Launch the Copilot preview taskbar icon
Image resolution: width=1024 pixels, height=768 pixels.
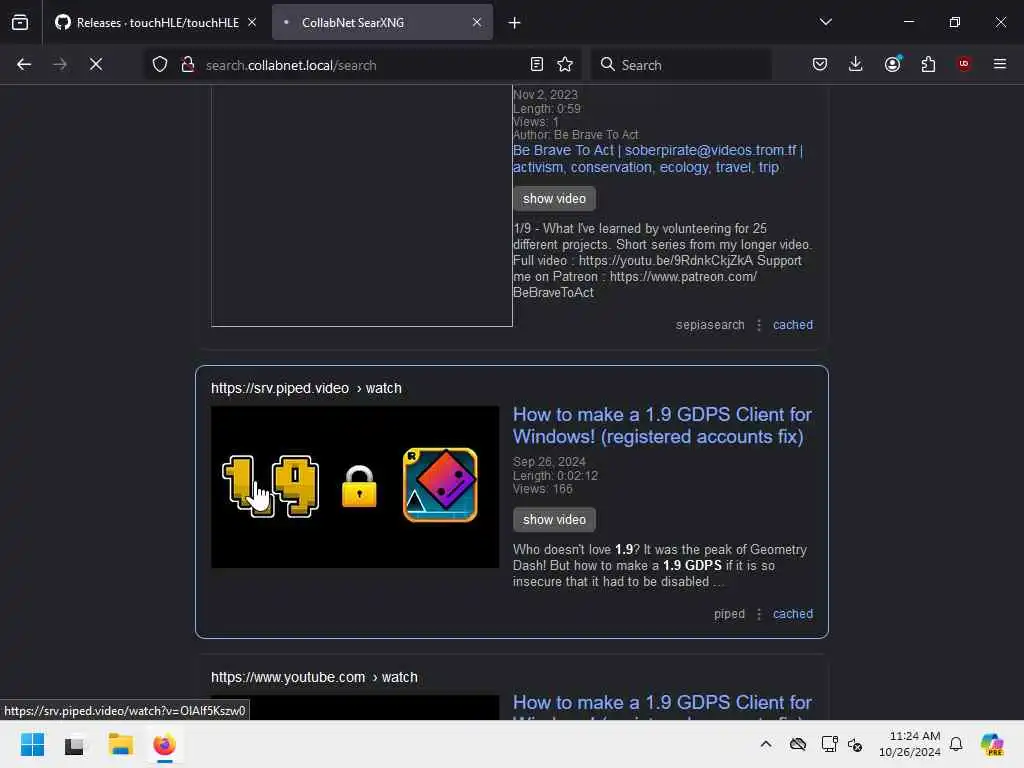click(x=992, y=744)
